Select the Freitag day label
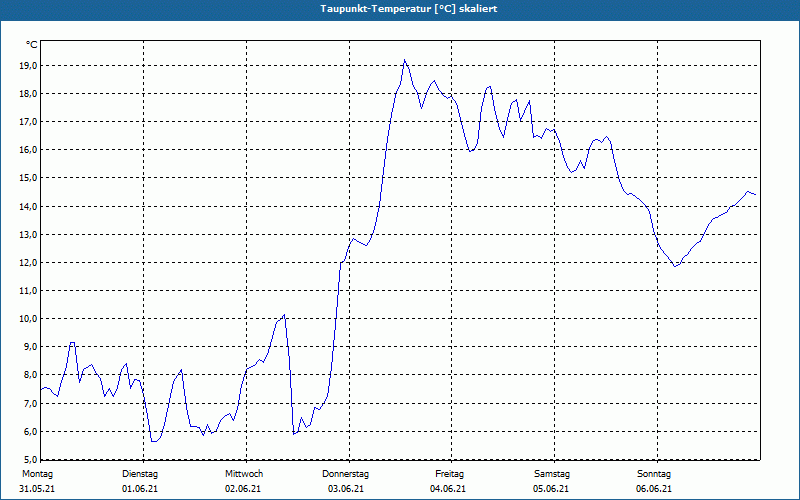The image size is (800, 500). point(449,474)
